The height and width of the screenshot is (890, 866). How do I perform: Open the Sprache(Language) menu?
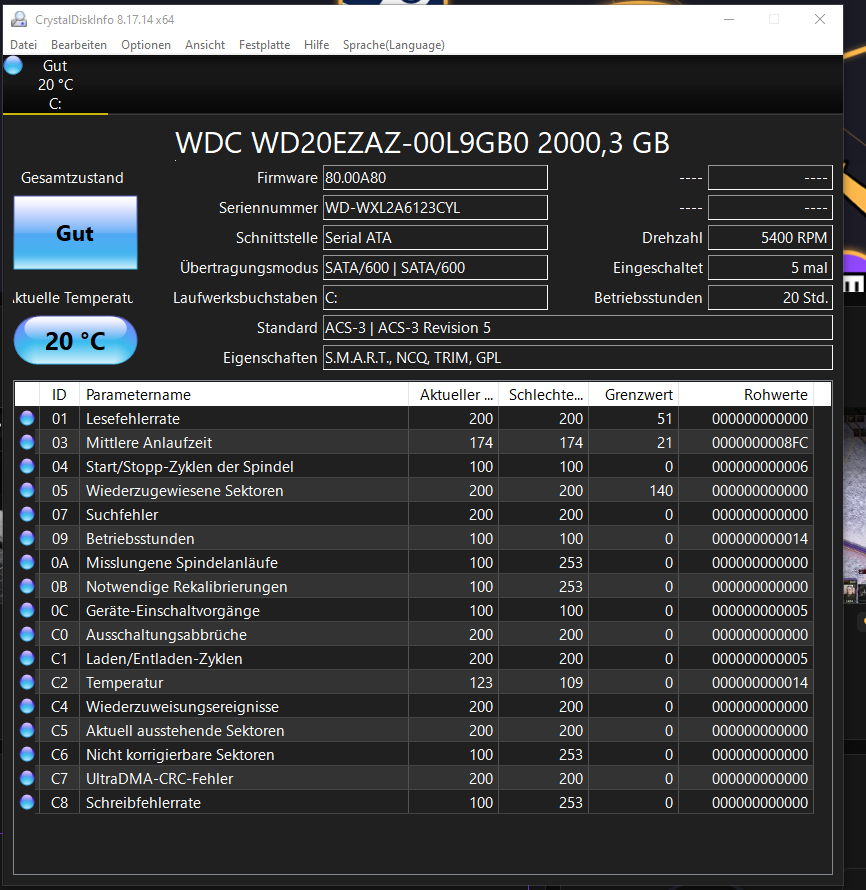(x=393, y=45)
